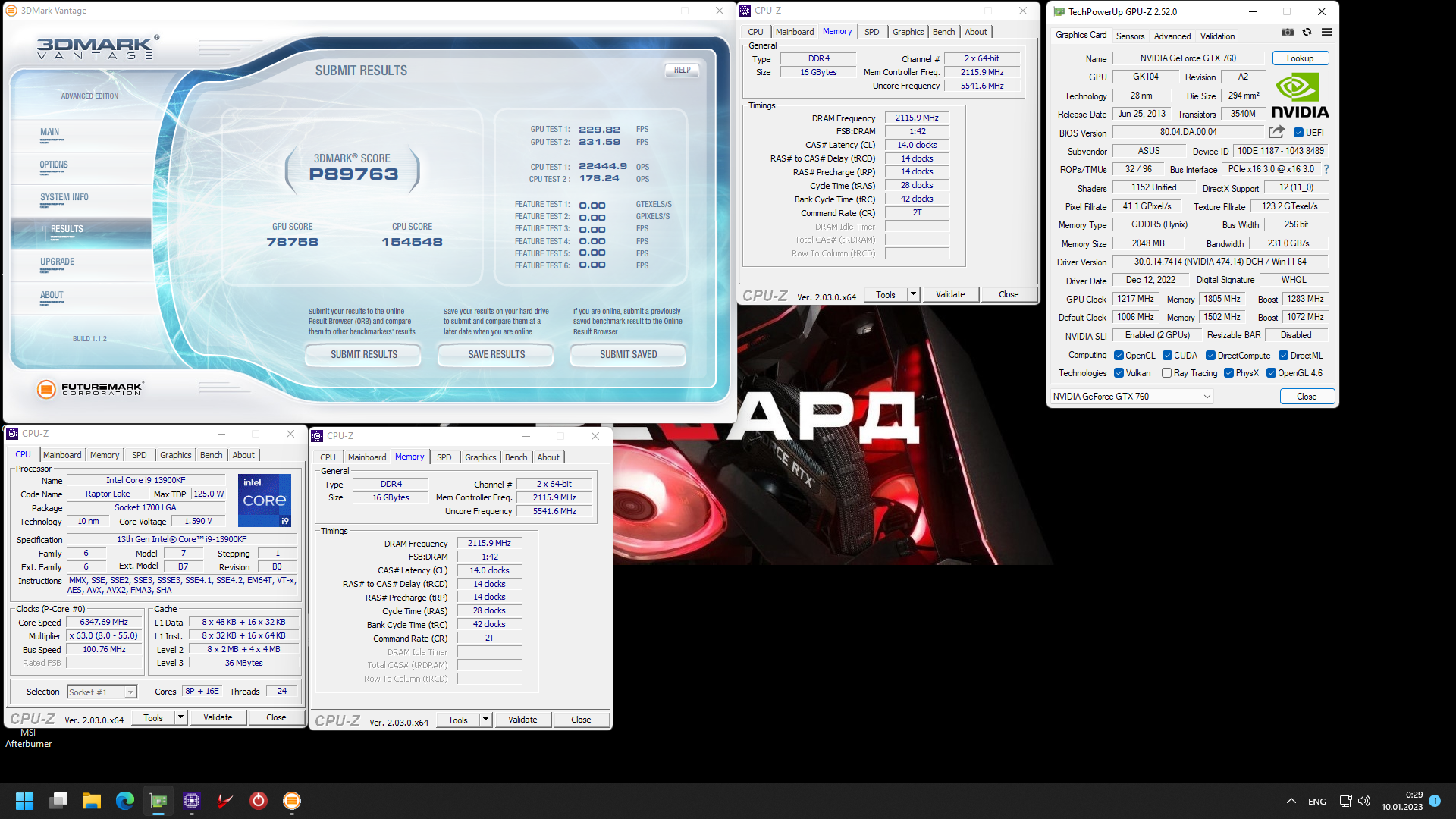Viewport: 1456px width, 819px height.
Task: Click the Intel Core i9 logo in CPU-Z
Action: pos(265,500)
